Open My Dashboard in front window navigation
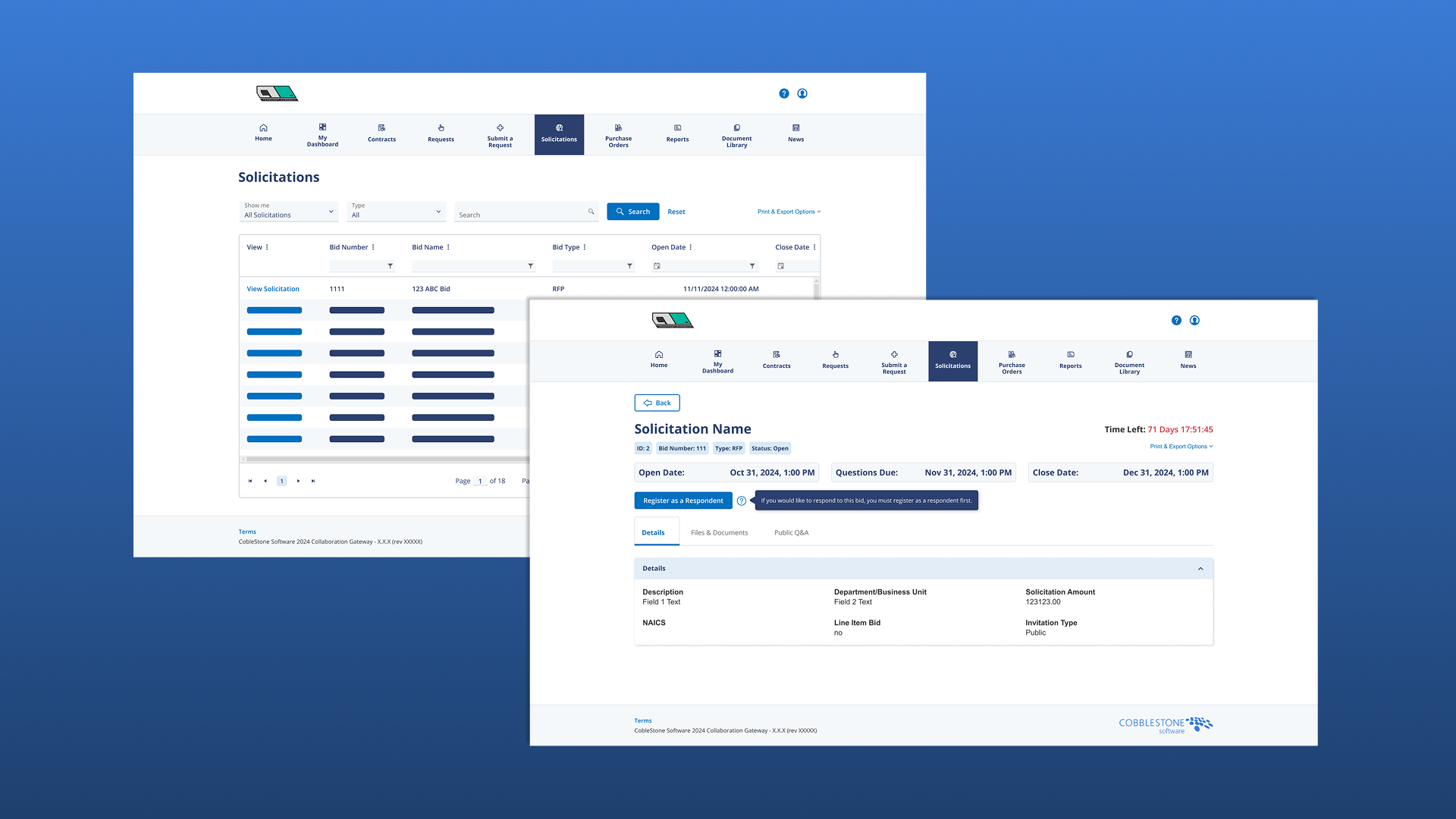The height and width of the screenshot is (819, 1456). pos(717,362)
